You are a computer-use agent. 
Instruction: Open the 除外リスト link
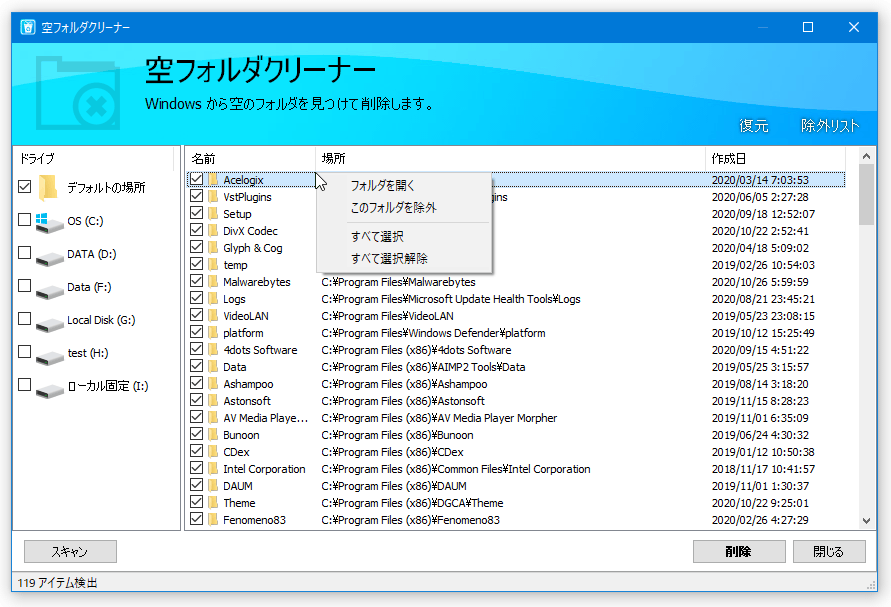pos(830,126)
